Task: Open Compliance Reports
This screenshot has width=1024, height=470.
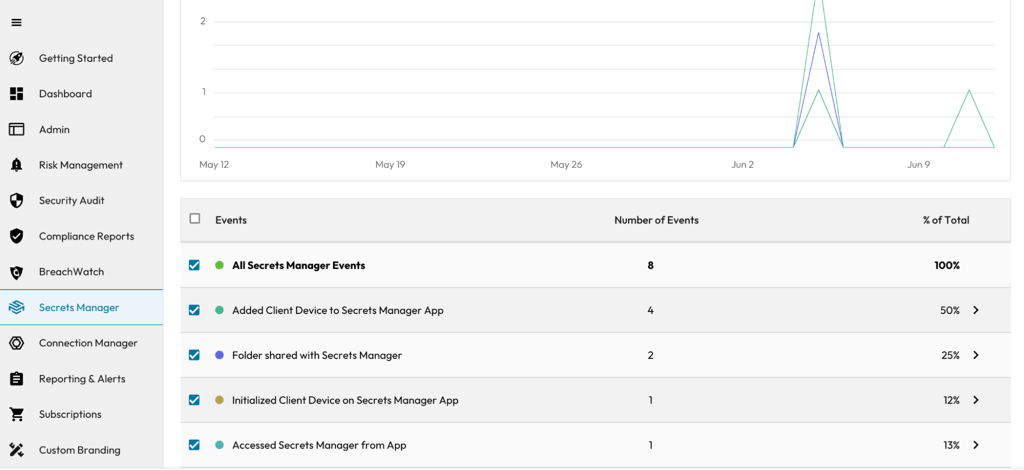Action: (x=87, y=236)
